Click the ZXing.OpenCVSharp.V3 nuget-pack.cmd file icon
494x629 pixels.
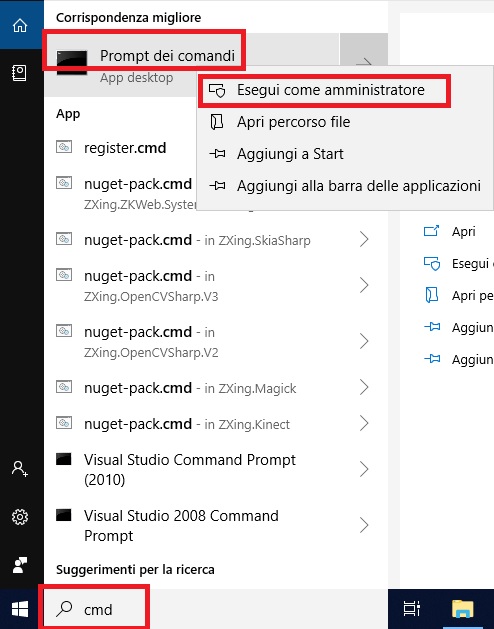click(x=64, y=275)
